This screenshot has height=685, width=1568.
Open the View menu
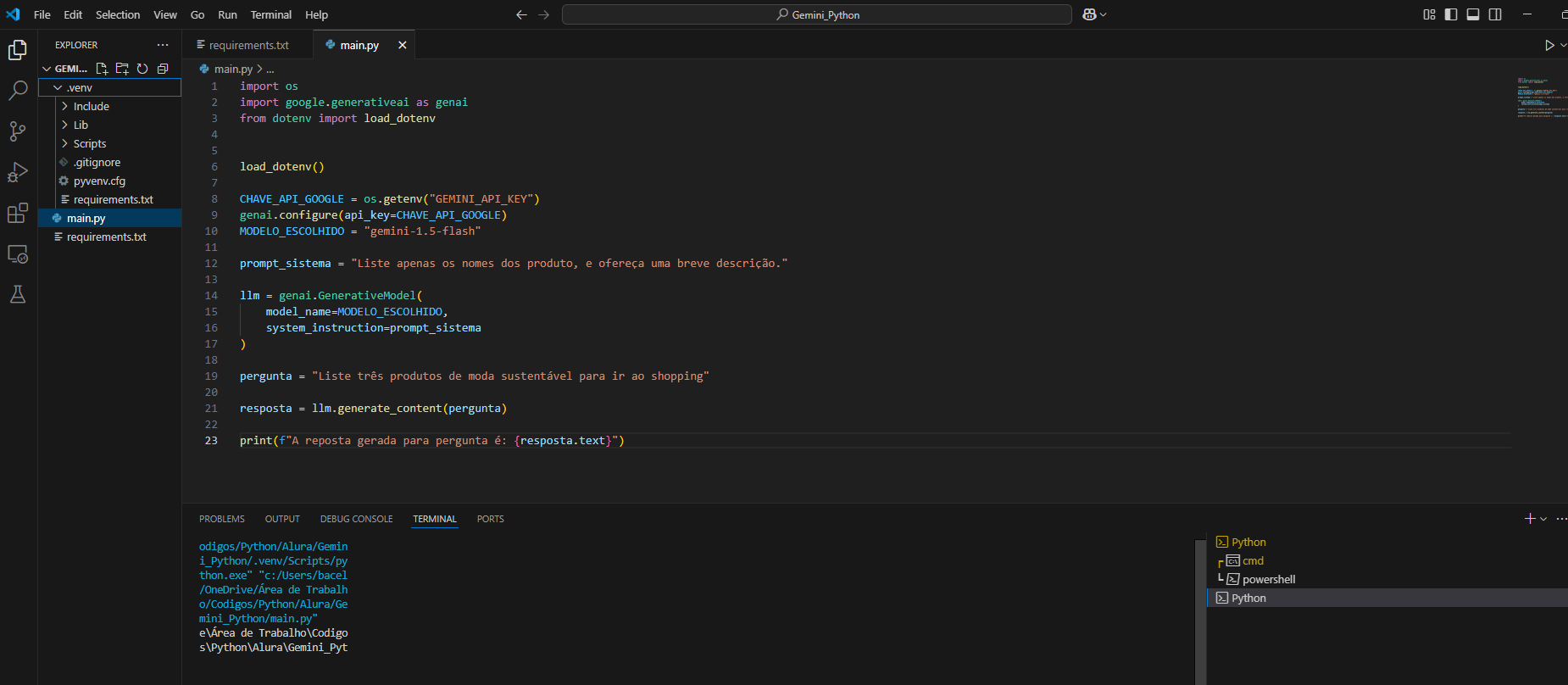point(165,14)
